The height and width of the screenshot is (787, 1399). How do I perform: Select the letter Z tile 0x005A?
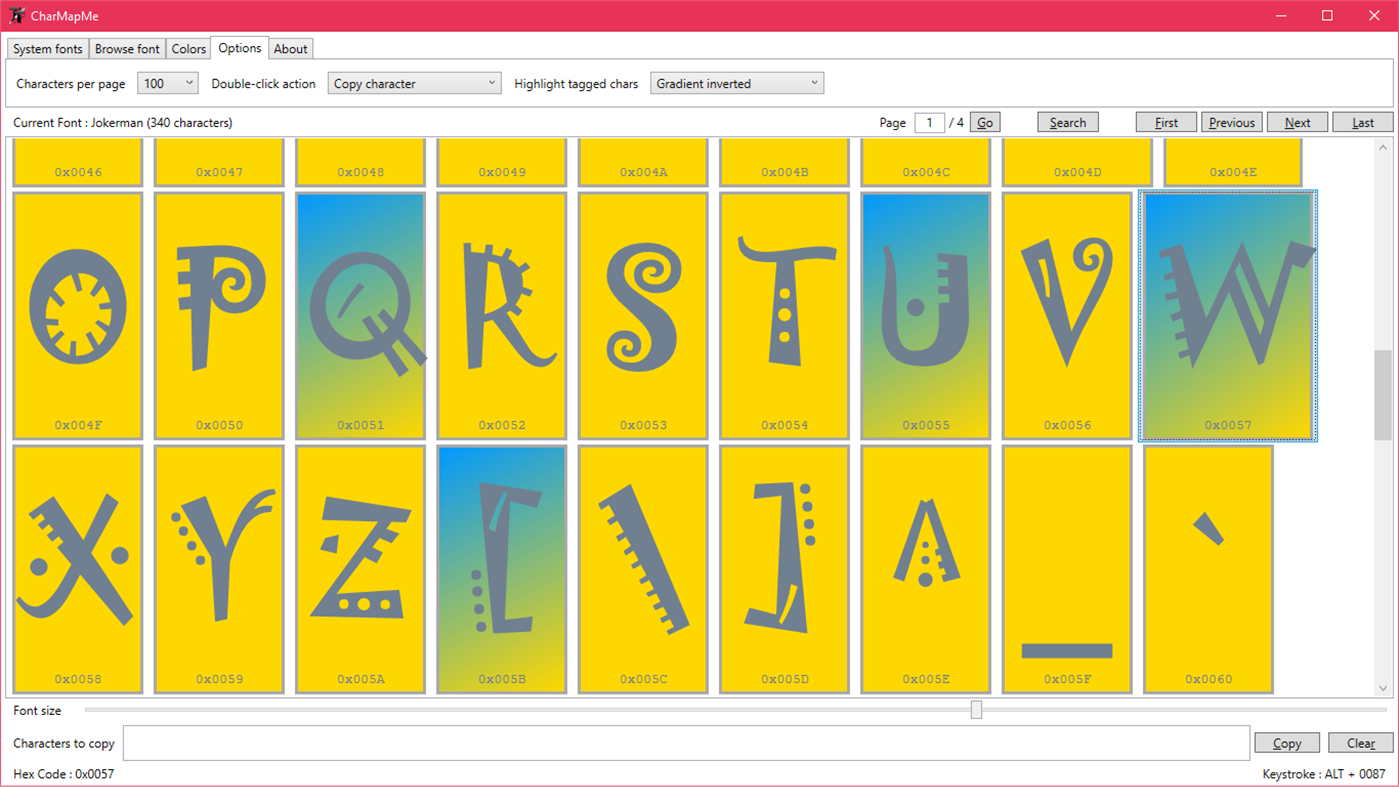click(361, 569)
